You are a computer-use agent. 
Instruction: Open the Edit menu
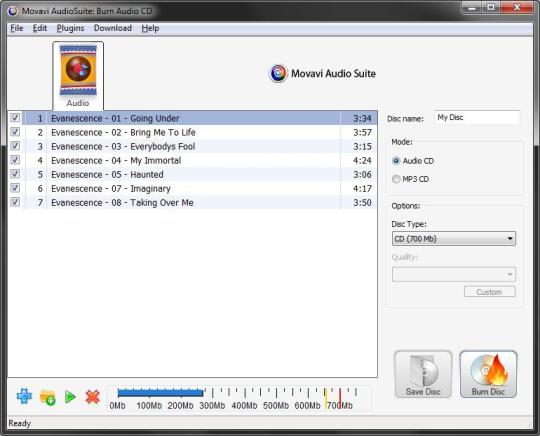point(40,28)
